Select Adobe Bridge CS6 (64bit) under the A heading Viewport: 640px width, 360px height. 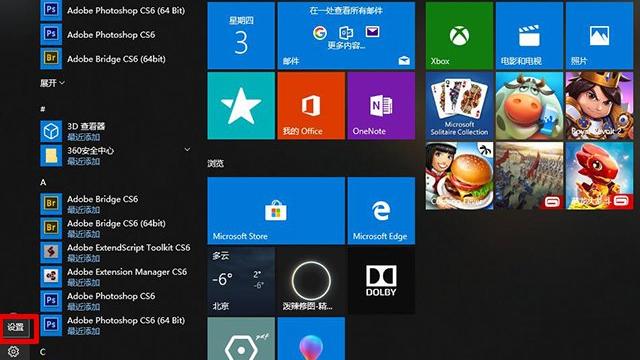[116, 228]
